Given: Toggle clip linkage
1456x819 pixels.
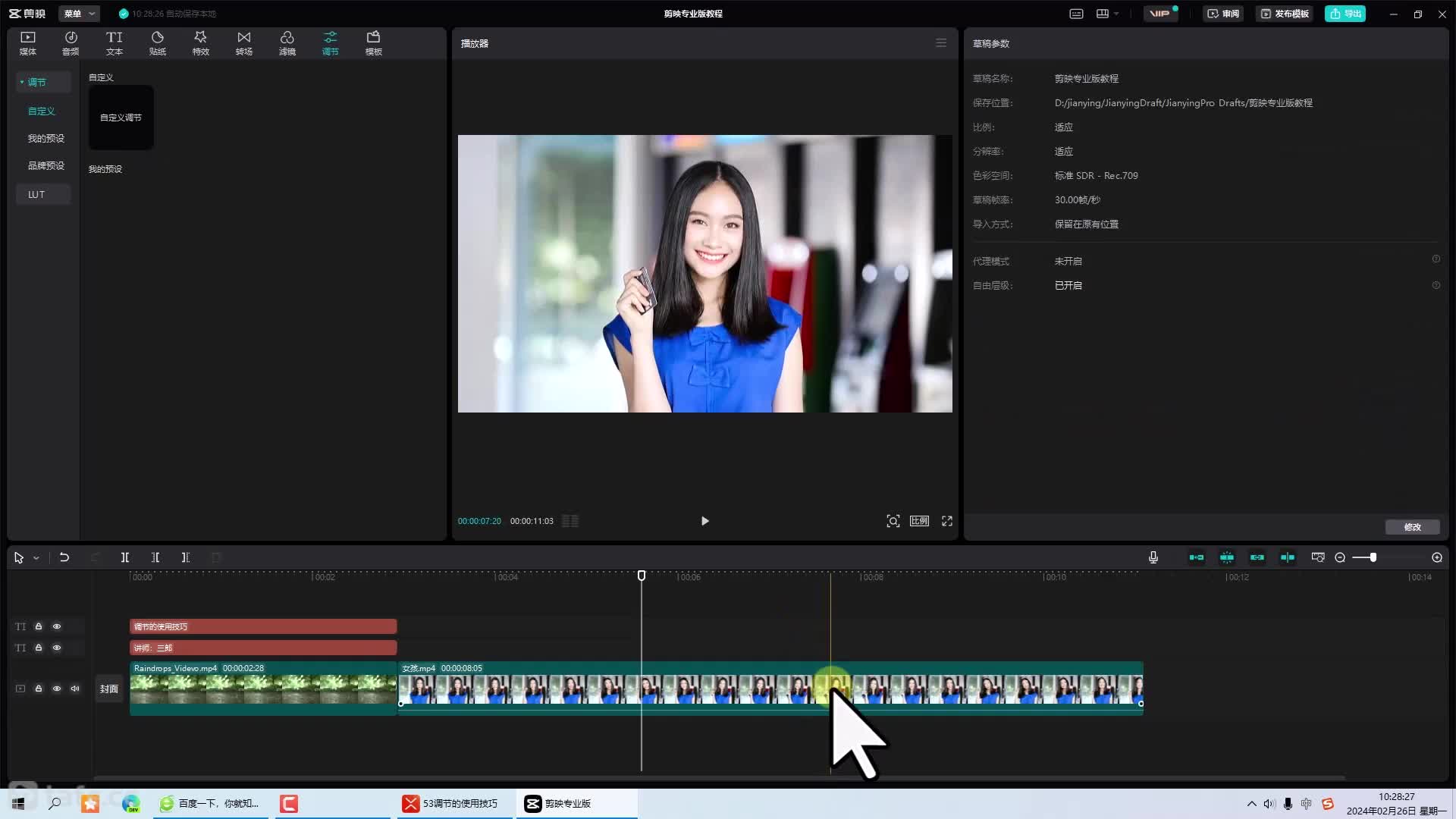Looking at the screenshot, I should pyautogui.click(x=1257, y=557).
